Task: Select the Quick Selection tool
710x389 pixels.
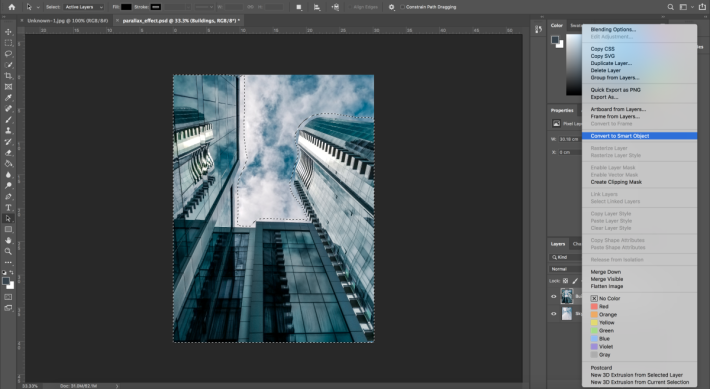Action: coord(8,65)
